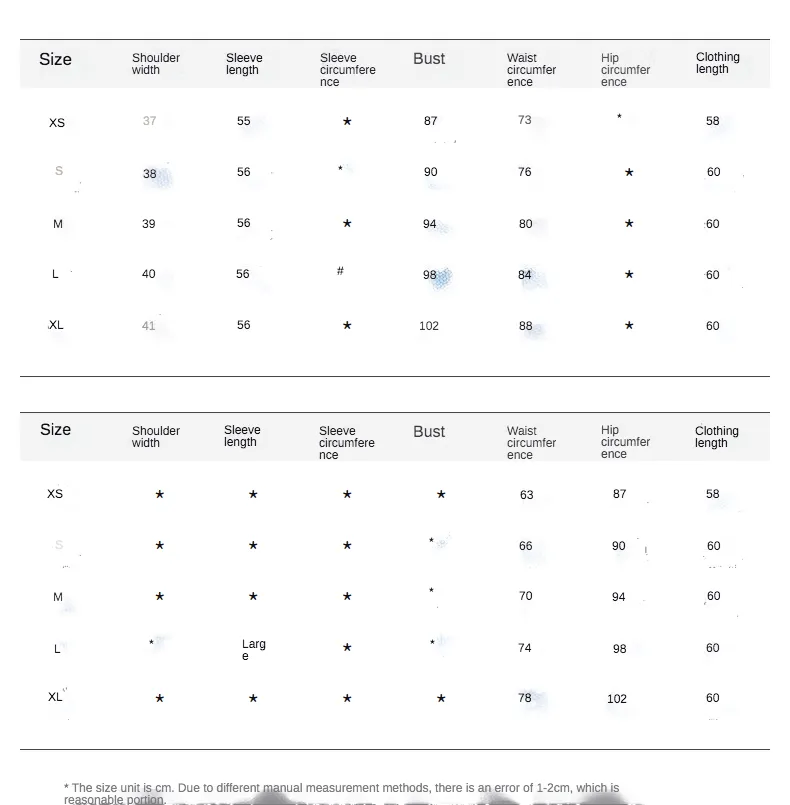Click the 'Clothing length' header in the bottom table
Image resolution: width=790 pixels, height=805 pixels.
click(717, 437)
